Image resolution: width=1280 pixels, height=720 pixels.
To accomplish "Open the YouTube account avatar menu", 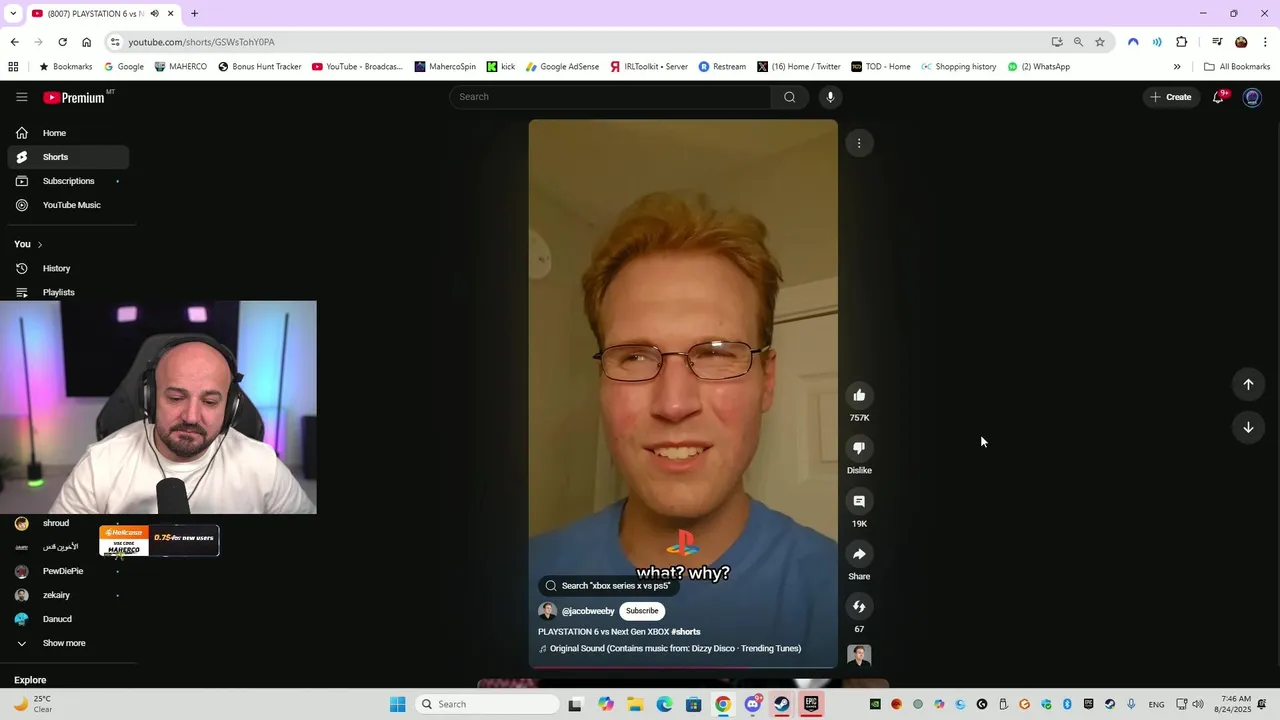I will tap(1252, 97).
